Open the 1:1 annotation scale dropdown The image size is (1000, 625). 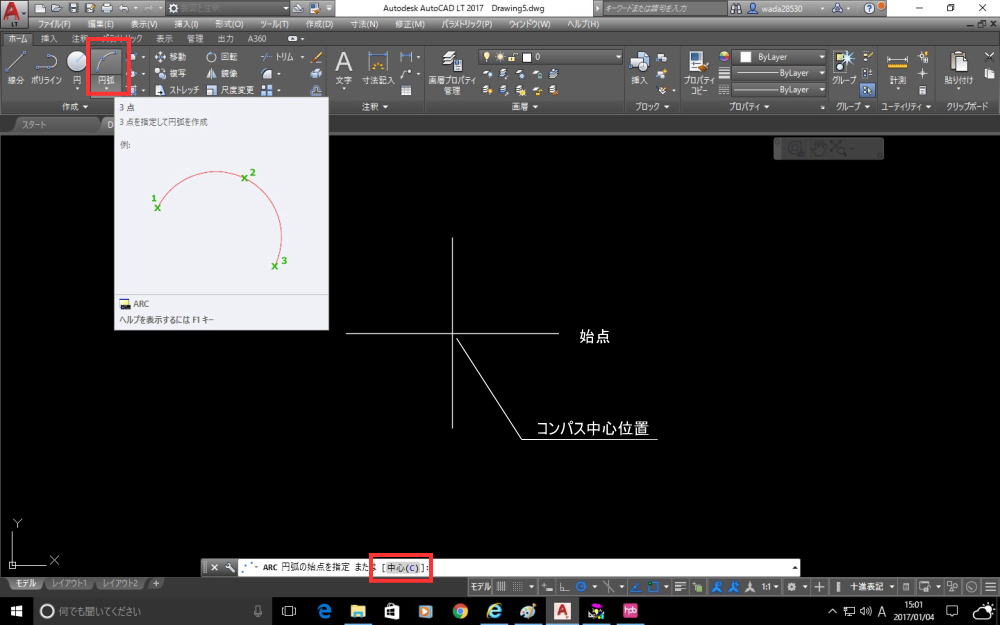coord(770,587)
